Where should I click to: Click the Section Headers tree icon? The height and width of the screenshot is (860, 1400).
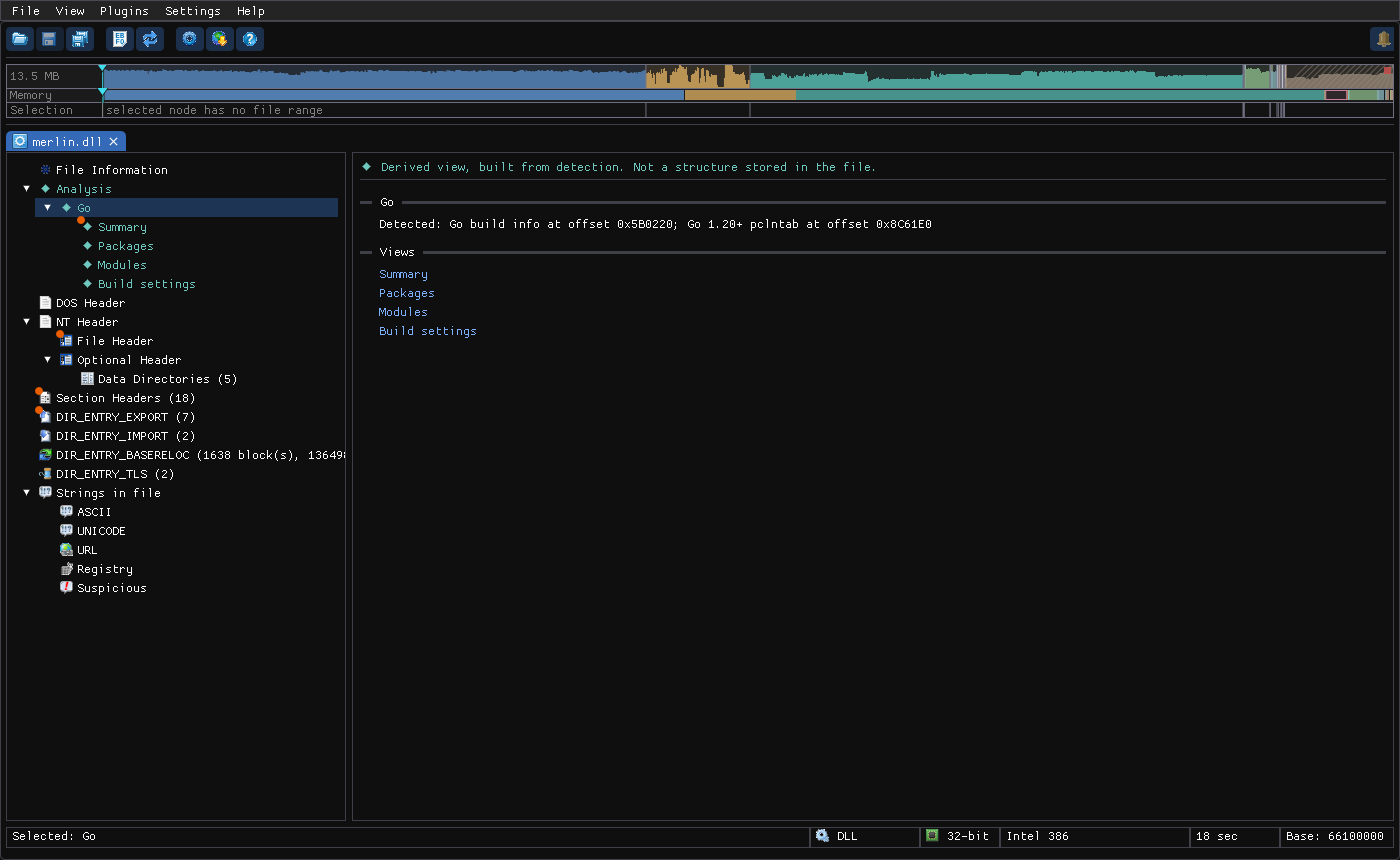coord(45,398)
